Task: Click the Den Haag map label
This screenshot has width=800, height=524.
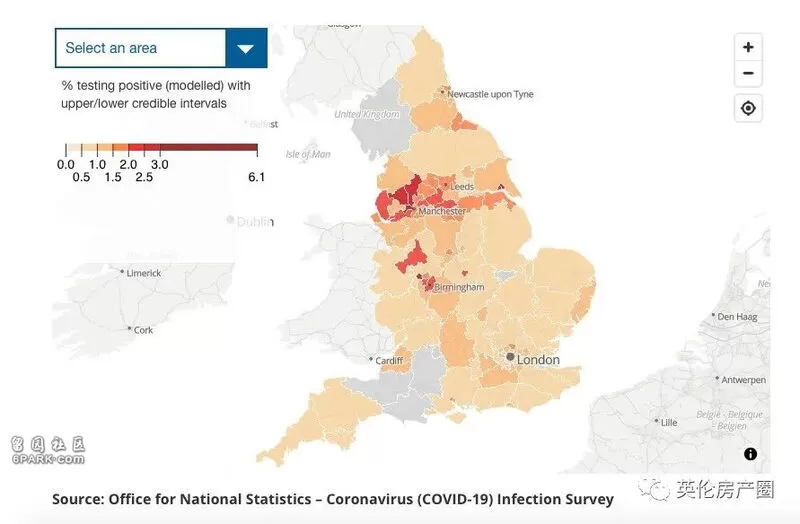Action: click(x=737, y=317)
